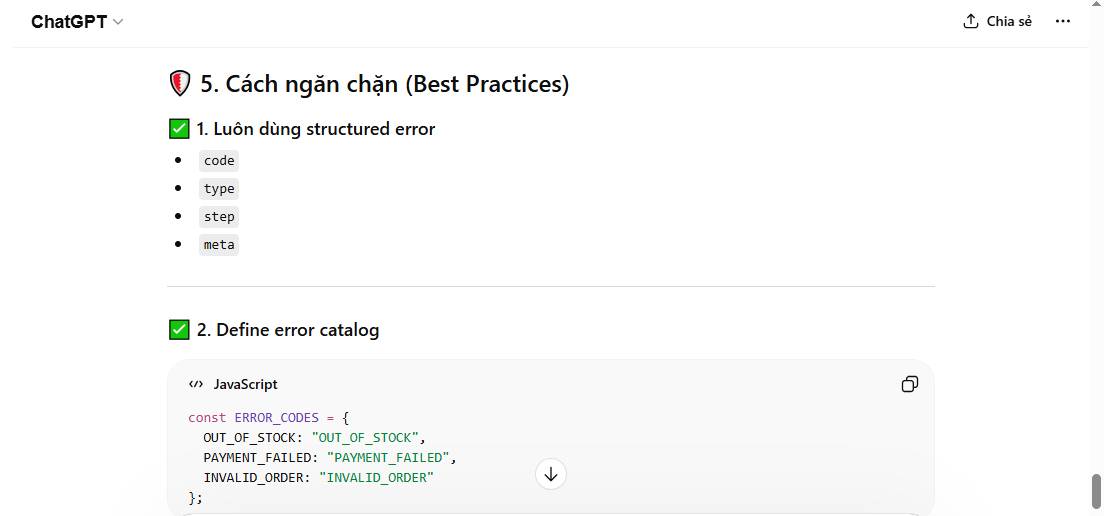Click the inline code chip labeled type
The image size is (1104, 516).
[219, 189]
